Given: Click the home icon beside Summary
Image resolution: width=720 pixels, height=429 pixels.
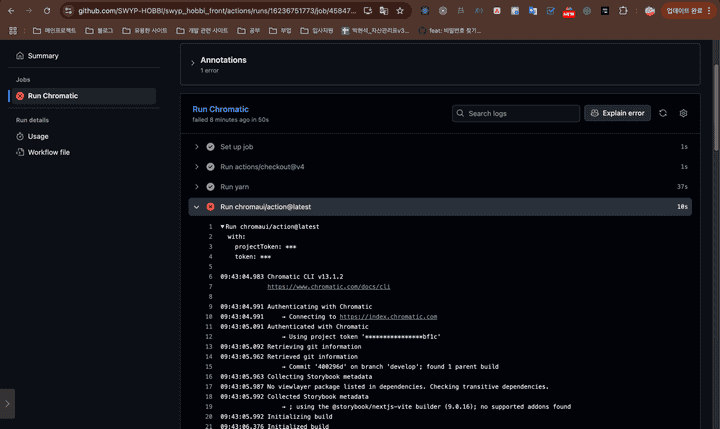Looking at the screenshot, I should click(x=20, y=56).
